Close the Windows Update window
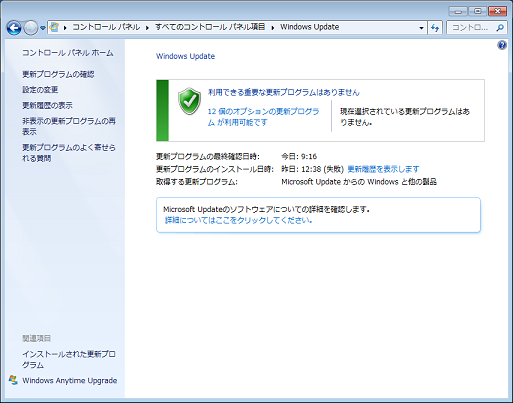 click(x=497, y=11)
